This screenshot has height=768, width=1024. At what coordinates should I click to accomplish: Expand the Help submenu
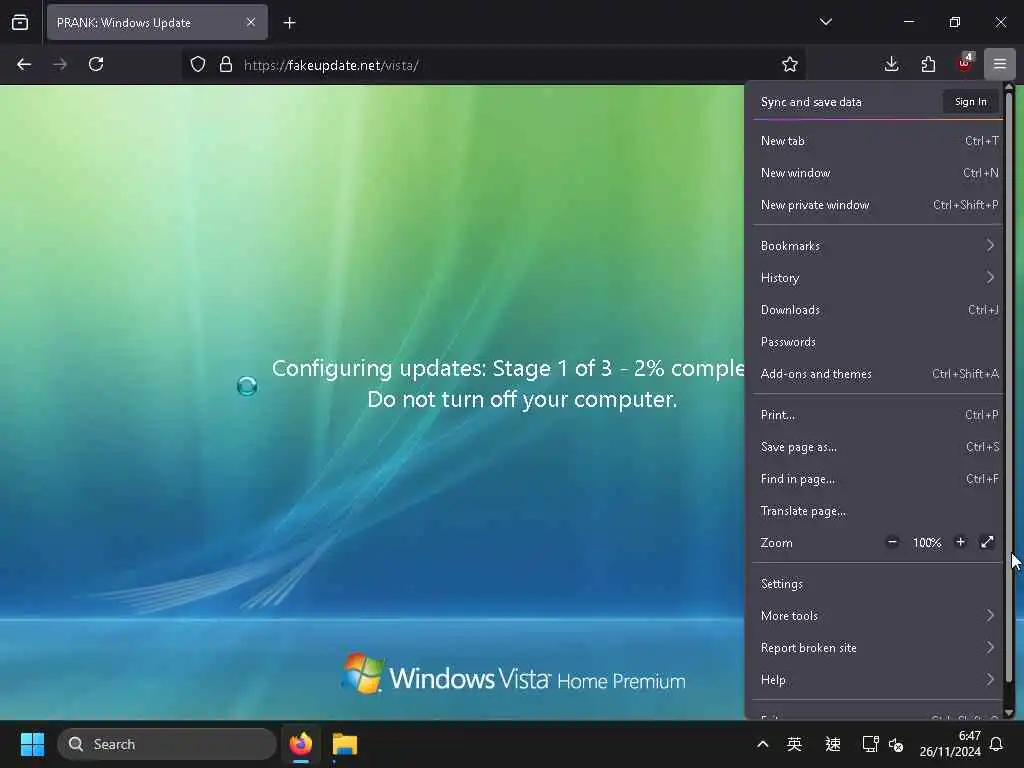(x=877, y=680)
